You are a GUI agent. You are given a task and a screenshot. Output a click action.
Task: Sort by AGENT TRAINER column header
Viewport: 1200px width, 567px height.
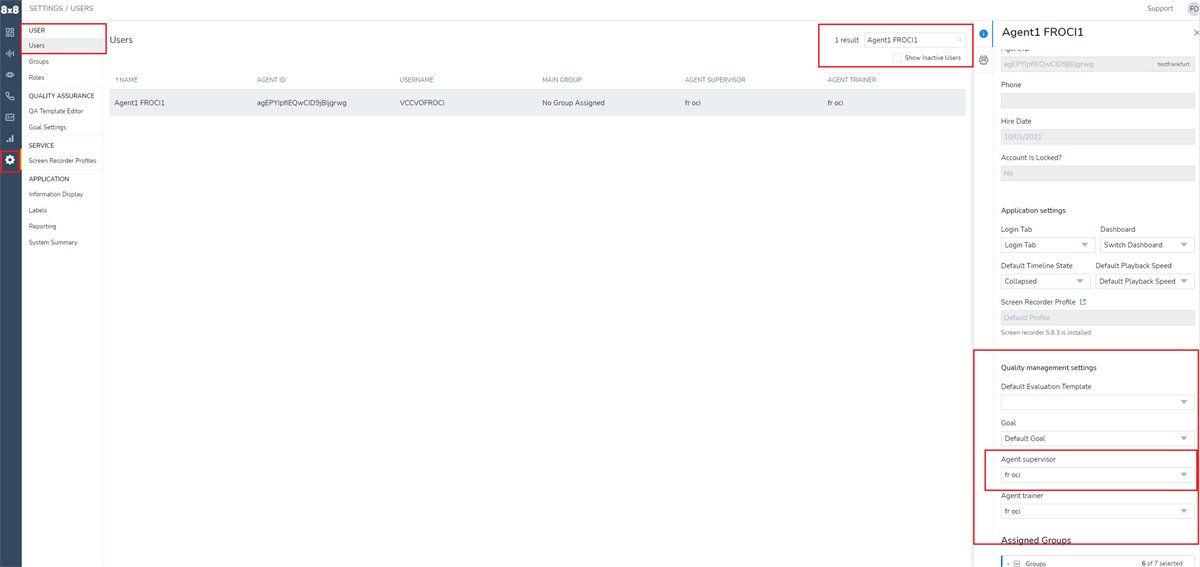coord(852,79)
